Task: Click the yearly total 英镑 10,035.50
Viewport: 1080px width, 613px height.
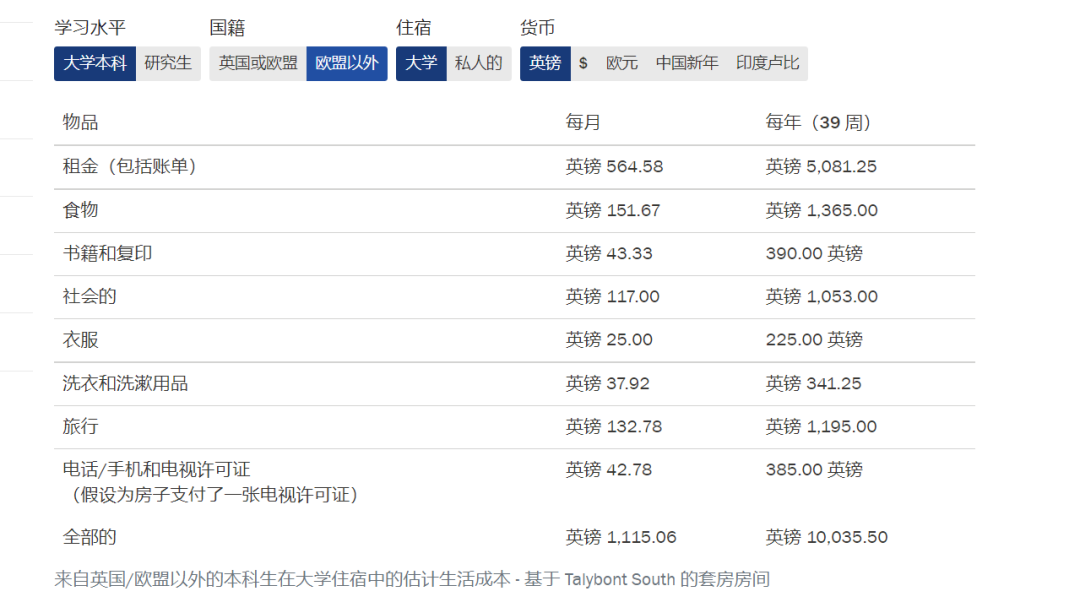Action: coord(827,537)
